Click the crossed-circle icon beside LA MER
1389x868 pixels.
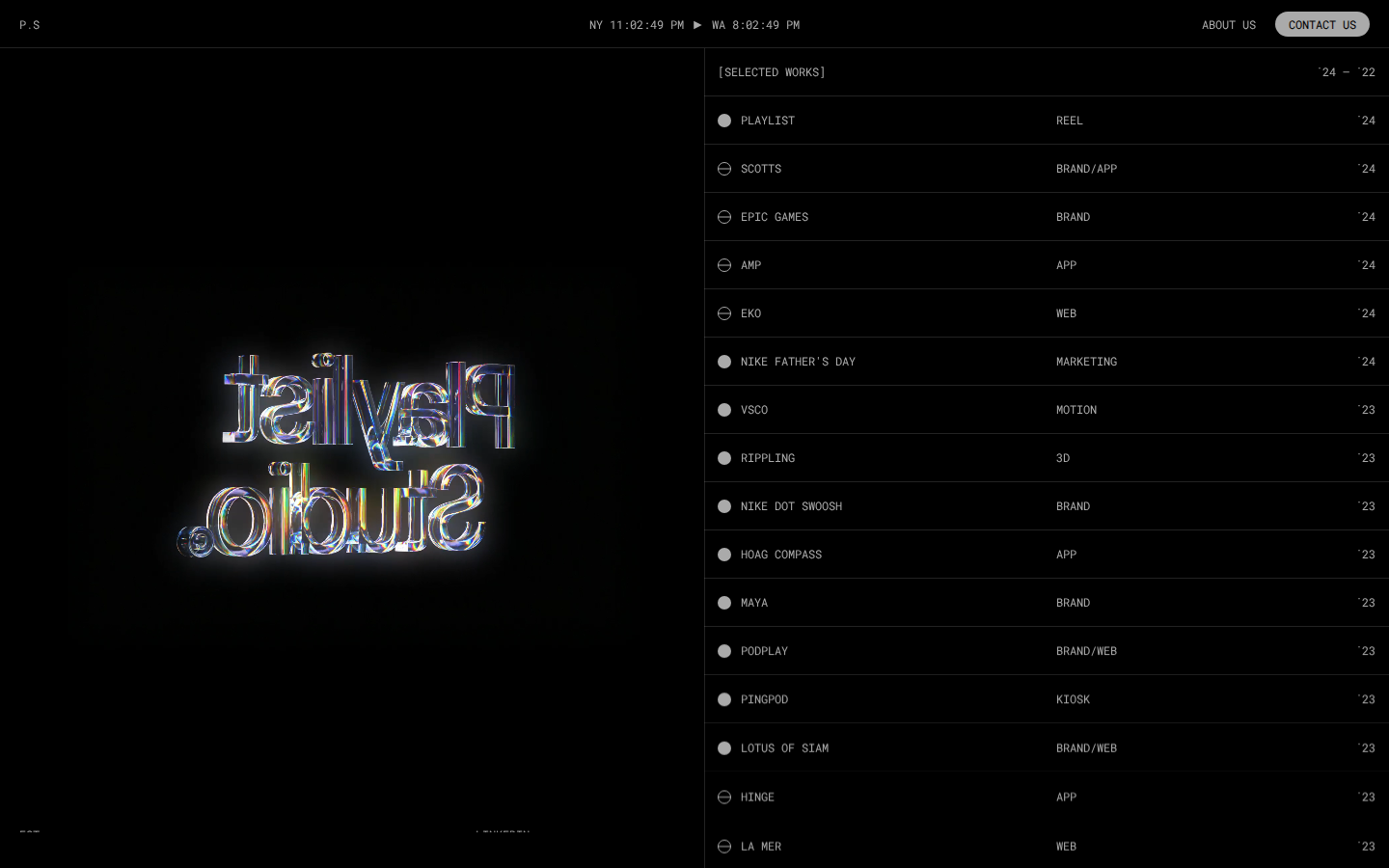pyautogui.click(x=724, y=847)
